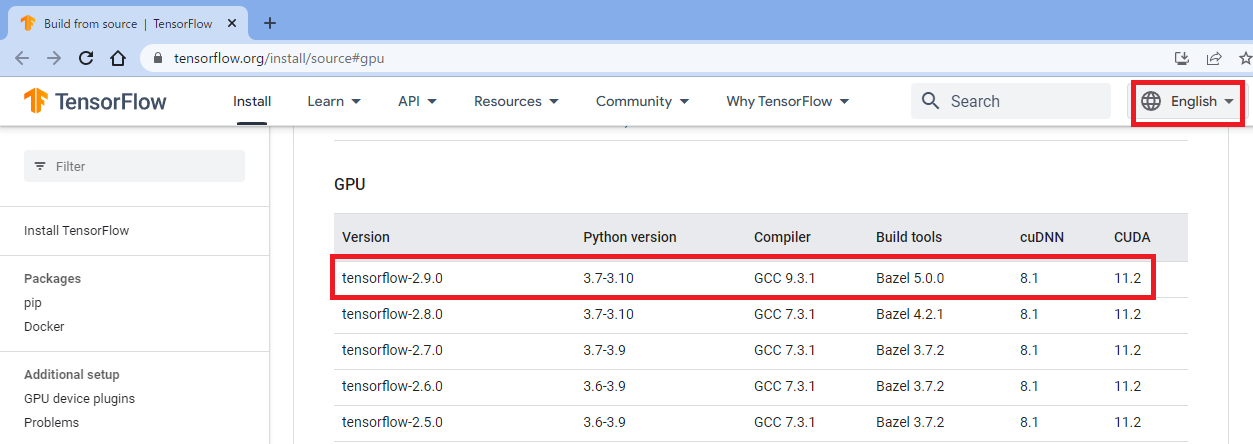This screenshot has height=444, width=1253.
Task: Open a new browser tab
Action: coord(269,23)
